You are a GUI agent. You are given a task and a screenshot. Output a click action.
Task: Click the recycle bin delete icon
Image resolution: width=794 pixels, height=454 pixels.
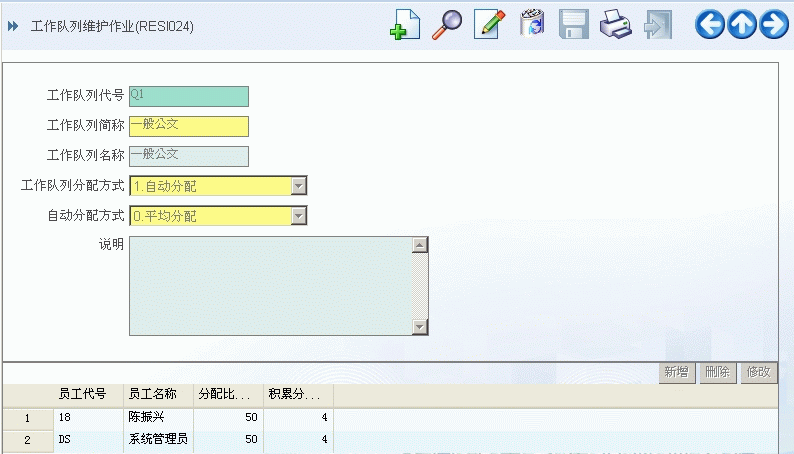click(x=531, y=25)
